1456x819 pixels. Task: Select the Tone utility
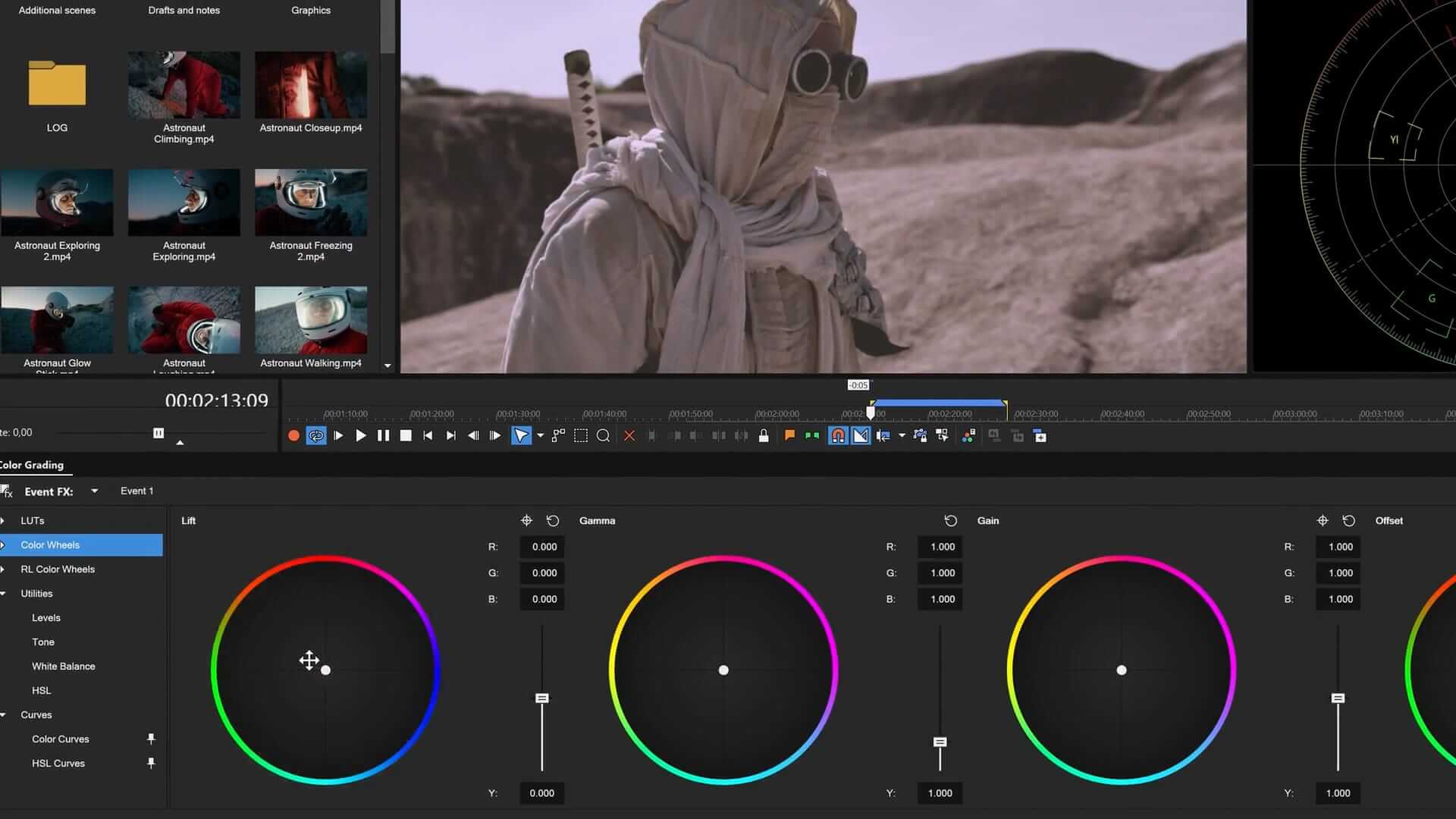(43, 642)
